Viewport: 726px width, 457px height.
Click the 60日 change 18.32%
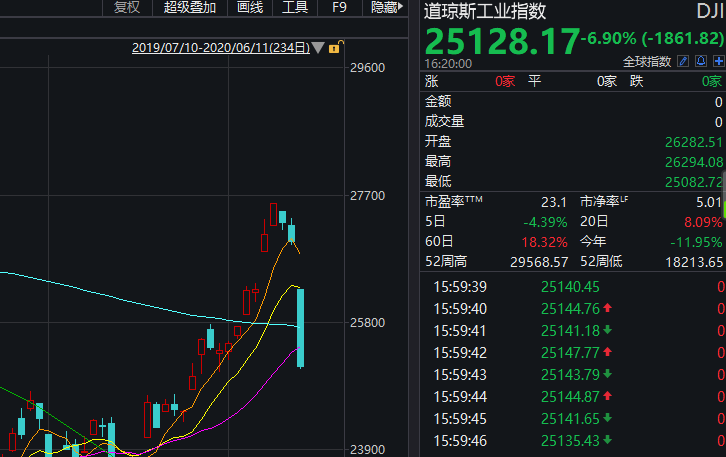[544, 242]
